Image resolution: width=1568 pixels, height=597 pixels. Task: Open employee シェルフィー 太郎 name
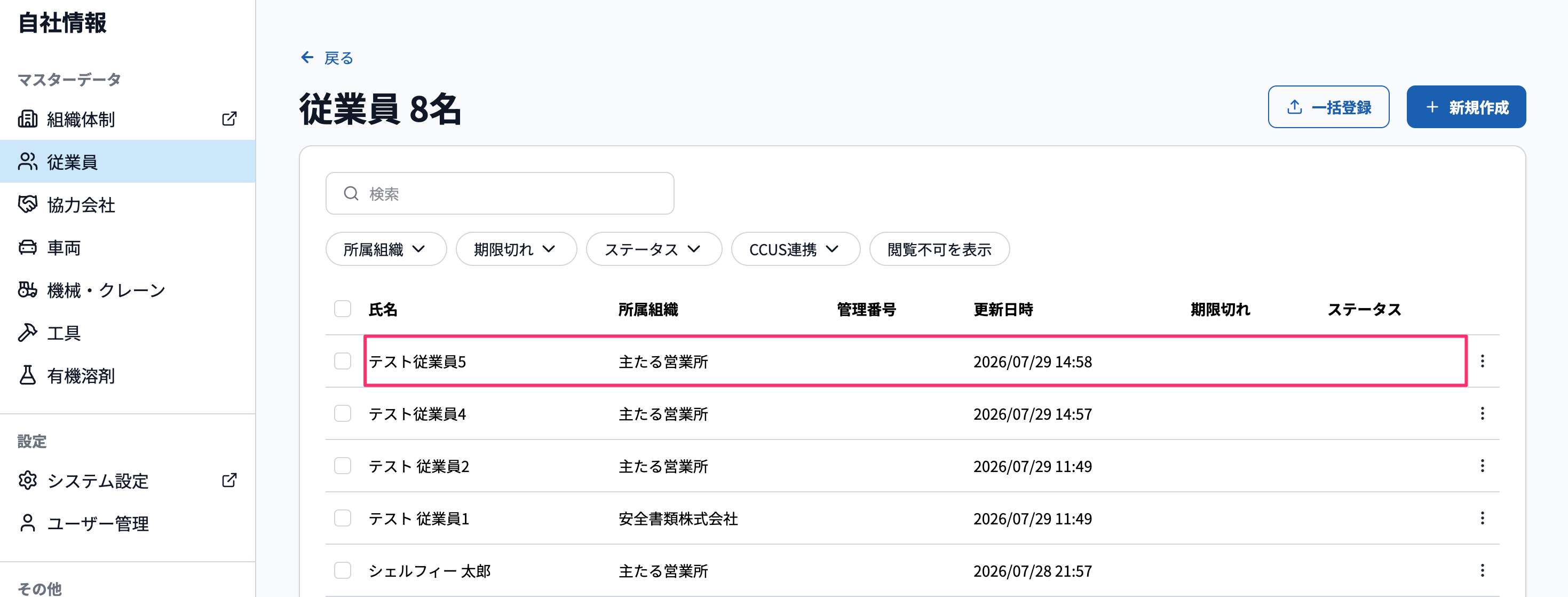pos(429,571)
